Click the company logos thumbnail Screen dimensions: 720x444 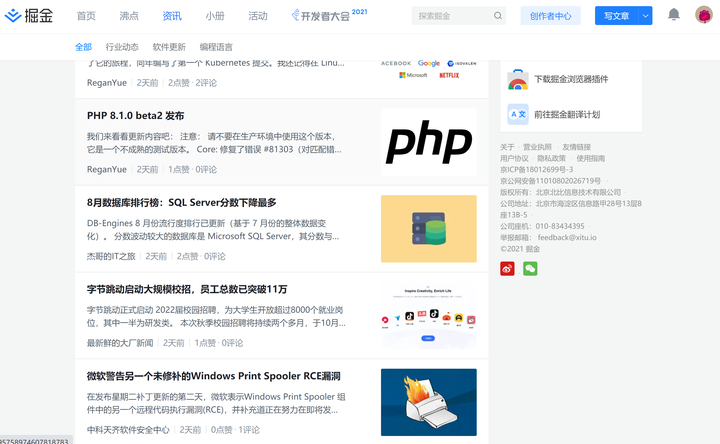click(x=429, y=69)
